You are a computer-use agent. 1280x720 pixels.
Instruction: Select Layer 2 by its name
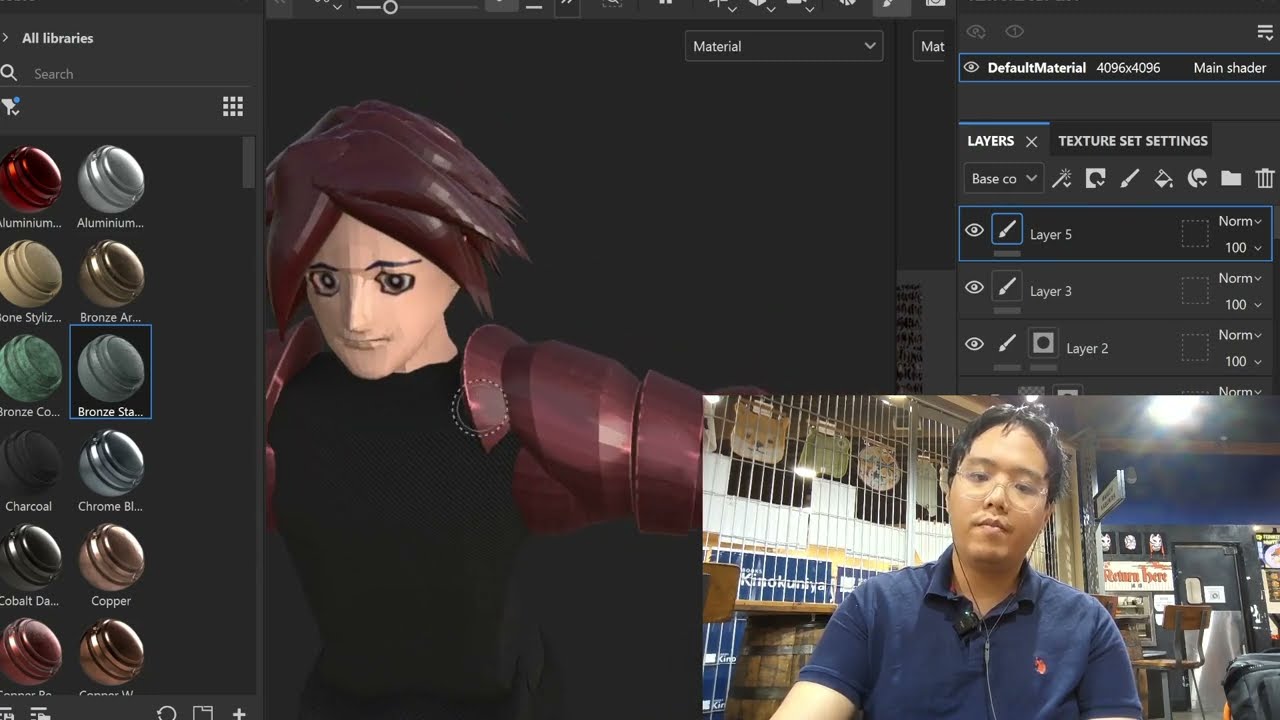point(1087,348)
